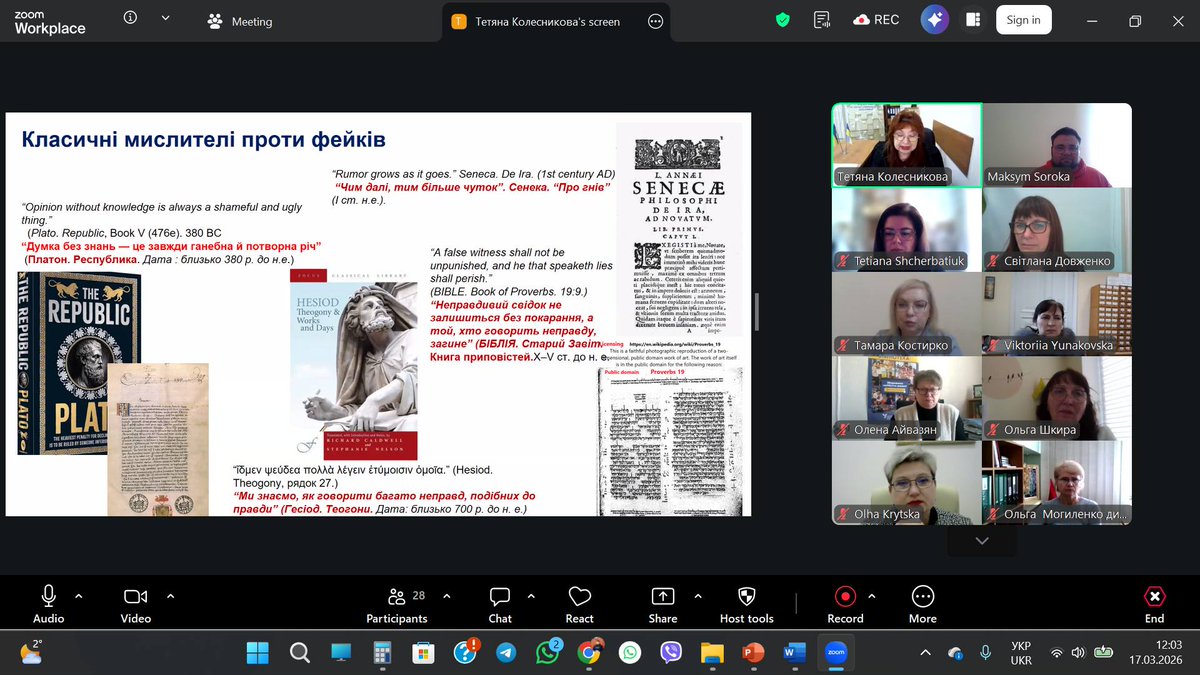The height and width of the screenshot is (675, 1200).
Task: Click slide title "Класичні мислителі проти фейків"
Action: [204, 140]
